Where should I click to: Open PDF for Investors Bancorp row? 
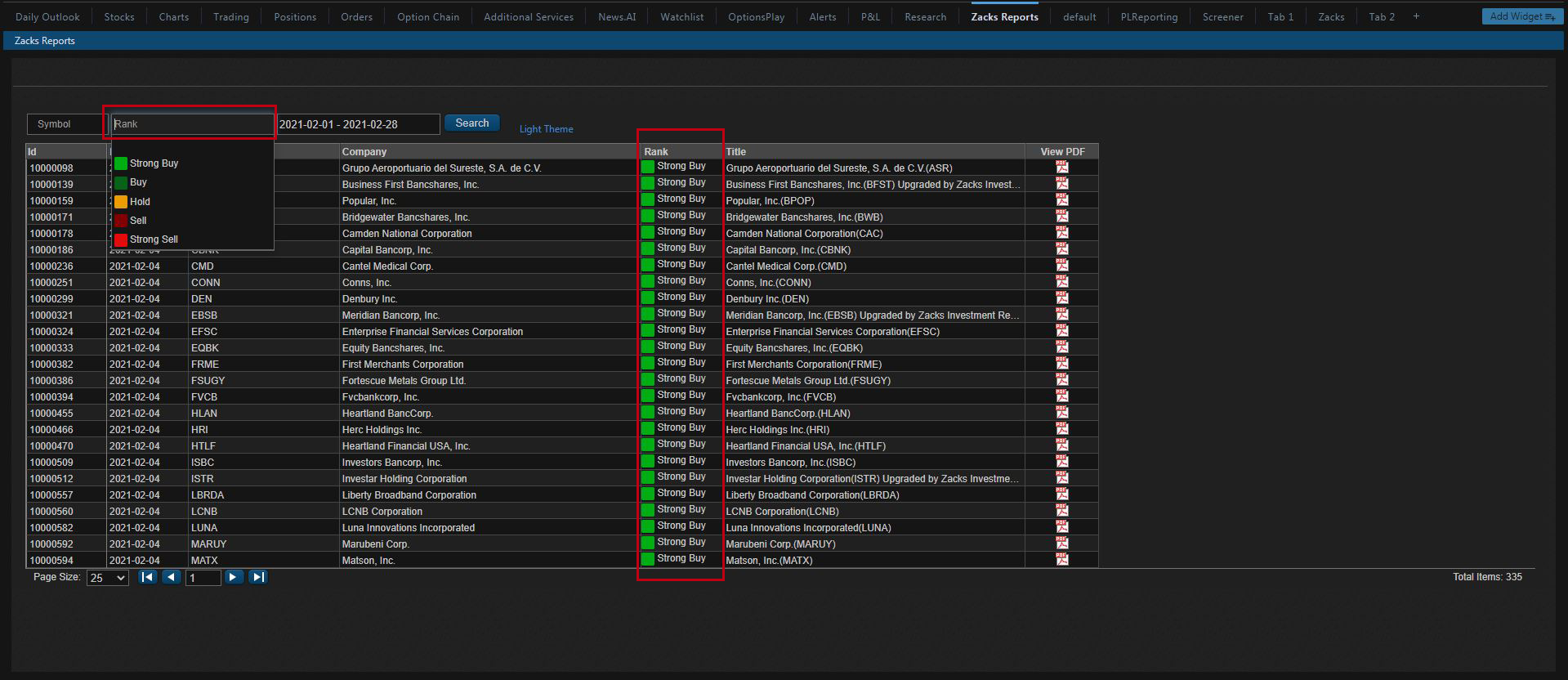(x=1061, y=461)
